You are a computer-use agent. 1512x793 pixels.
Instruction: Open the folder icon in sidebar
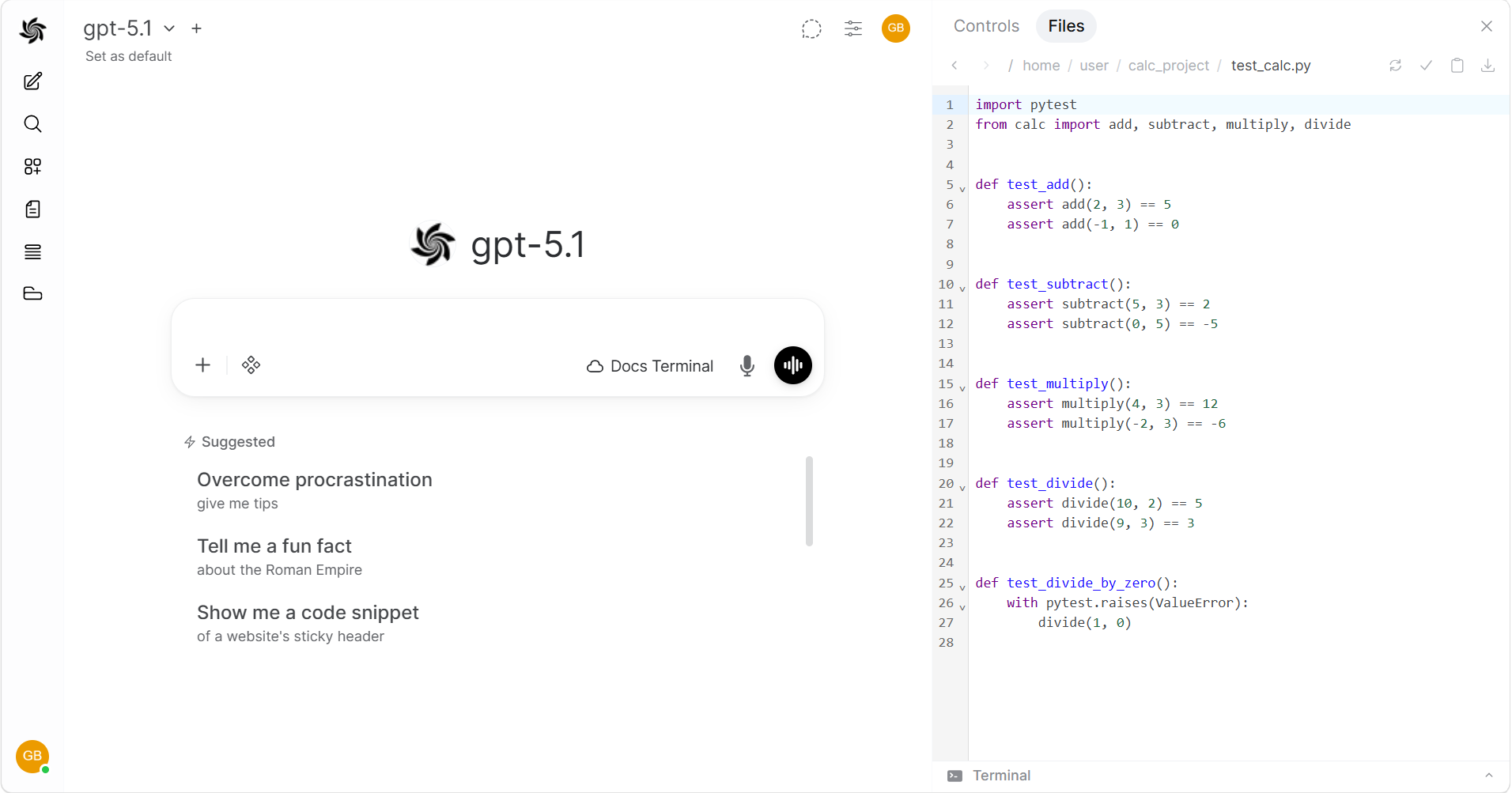coord(32,294)
